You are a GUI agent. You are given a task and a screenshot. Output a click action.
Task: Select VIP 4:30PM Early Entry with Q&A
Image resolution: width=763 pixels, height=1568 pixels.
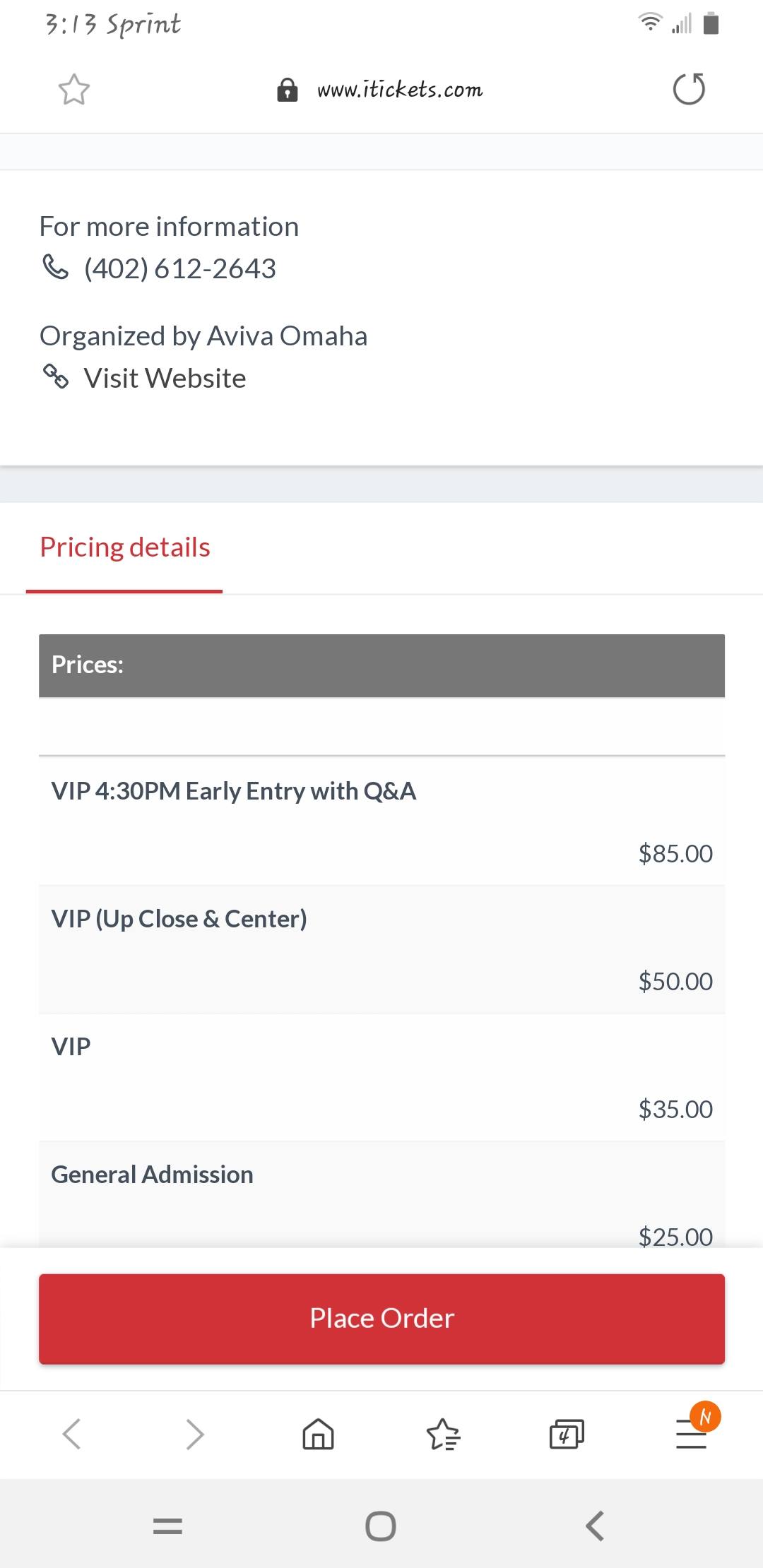381,821
